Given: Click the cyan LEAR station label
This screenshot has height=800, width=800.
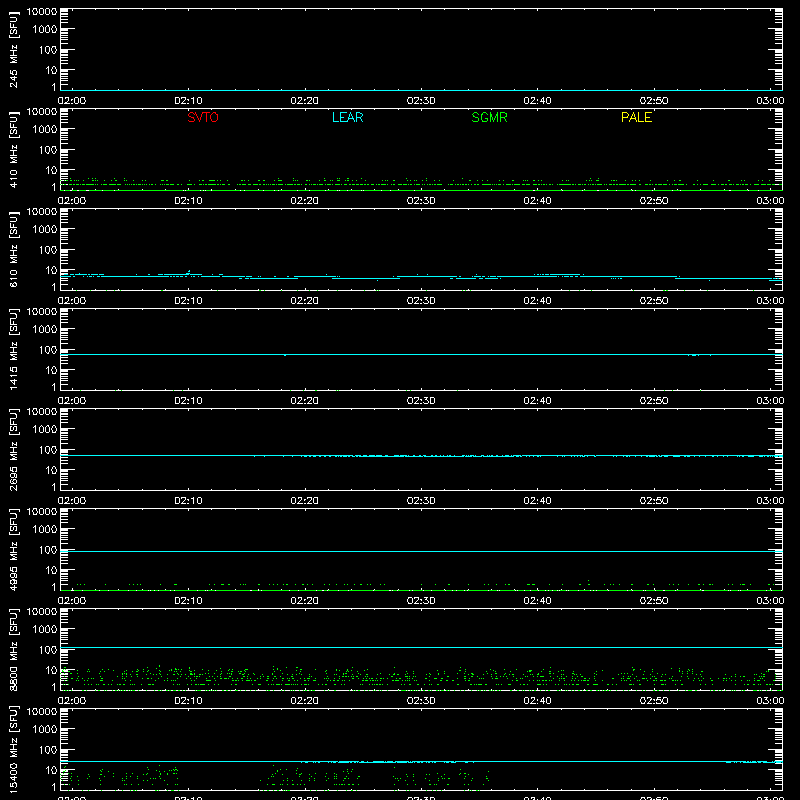Looking at the screenshot, I should (347, 117).
